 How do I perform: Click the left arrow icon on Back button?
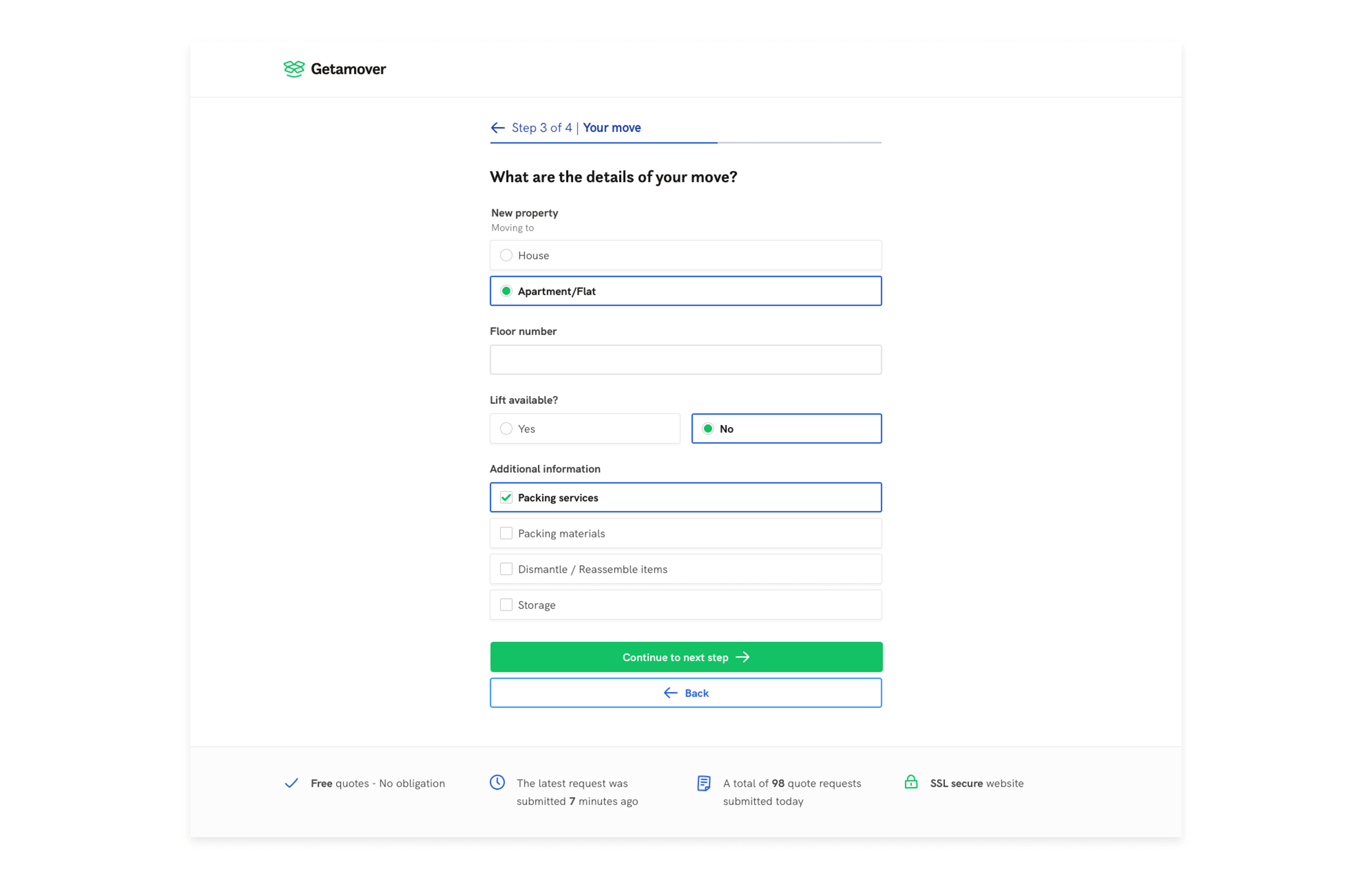coord(671,693)
